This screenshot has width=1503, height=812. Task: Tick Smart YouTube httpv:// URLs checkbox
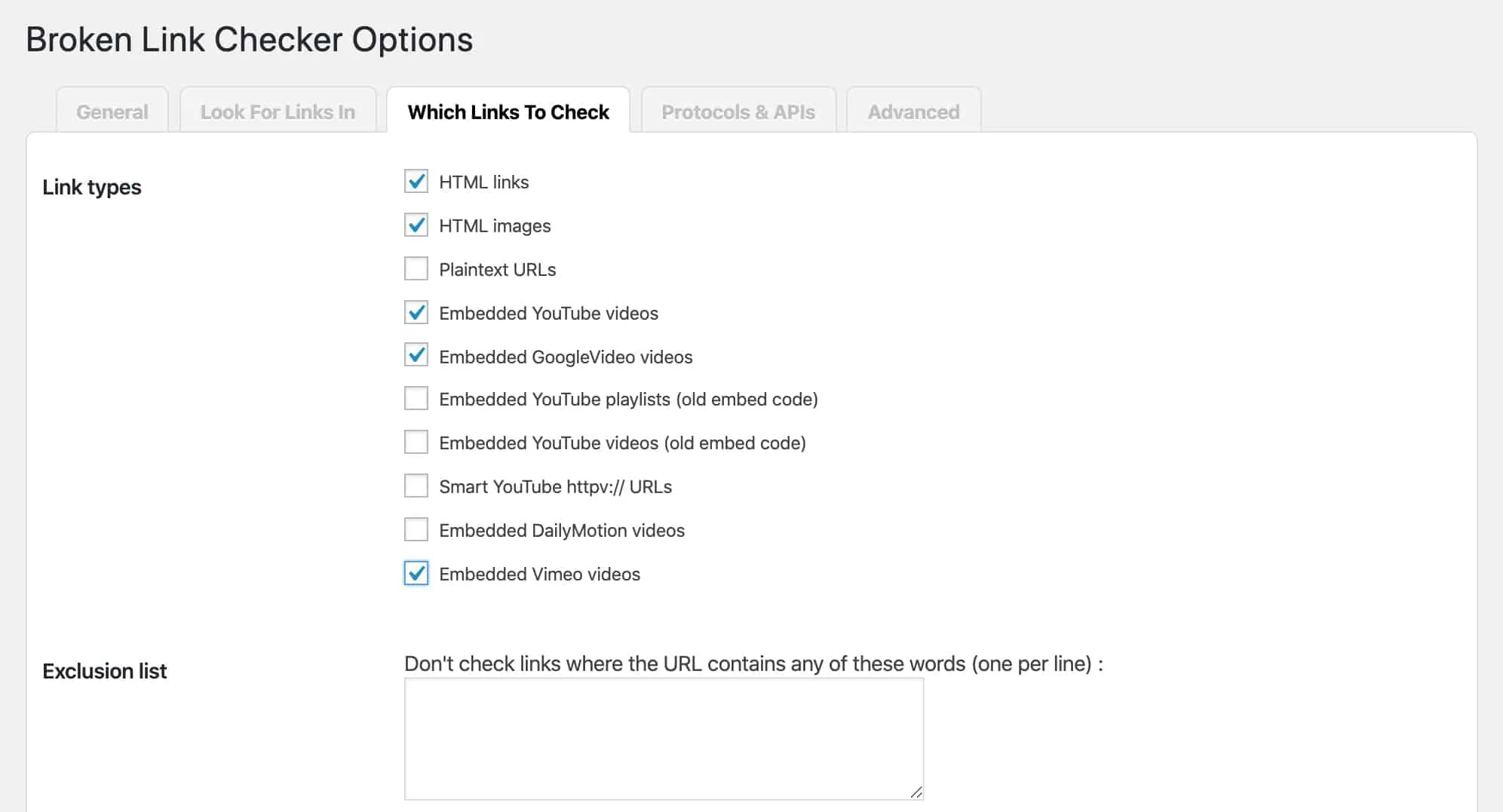coord(416,486)
